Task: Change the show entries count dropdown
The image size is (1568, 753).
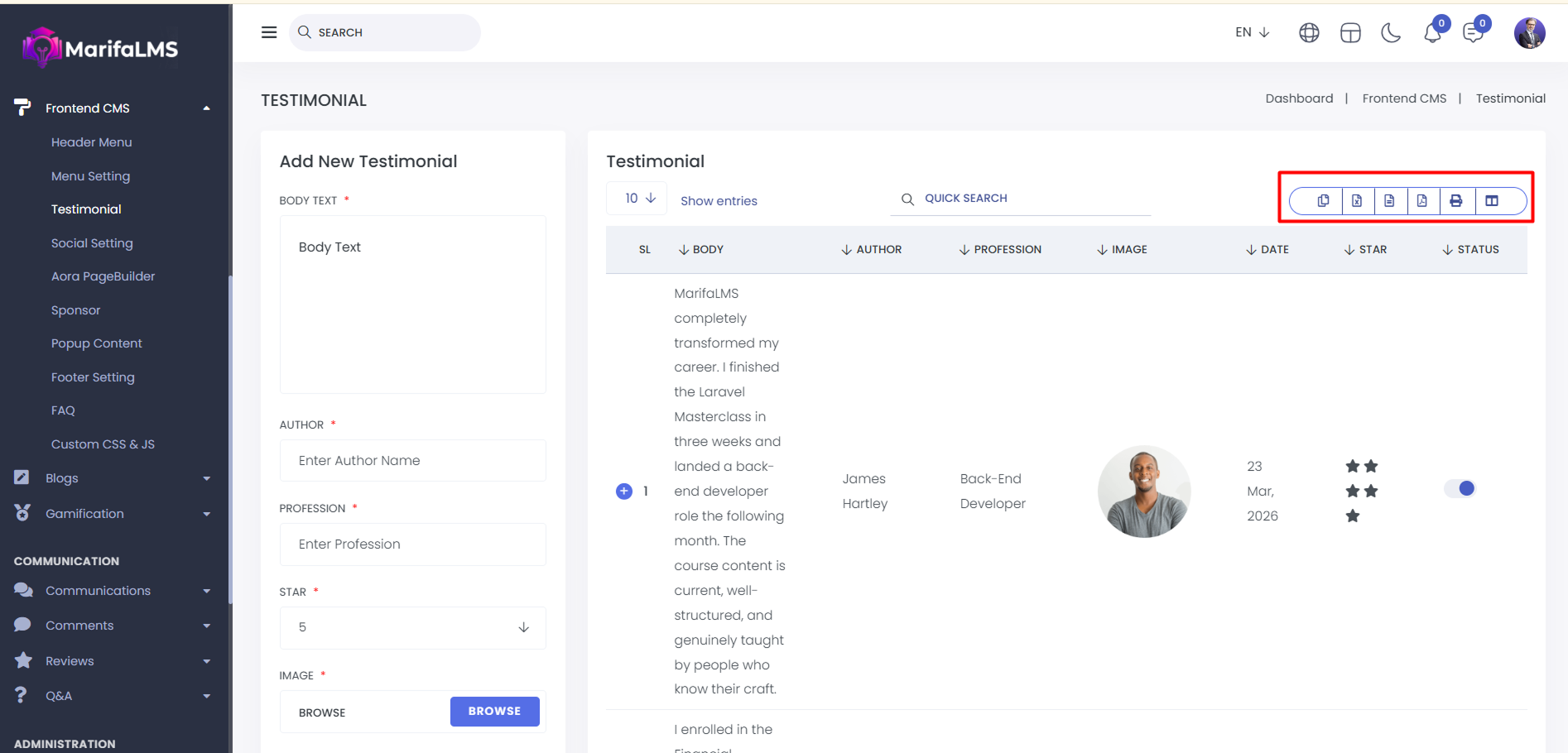Action: [637, 199]
